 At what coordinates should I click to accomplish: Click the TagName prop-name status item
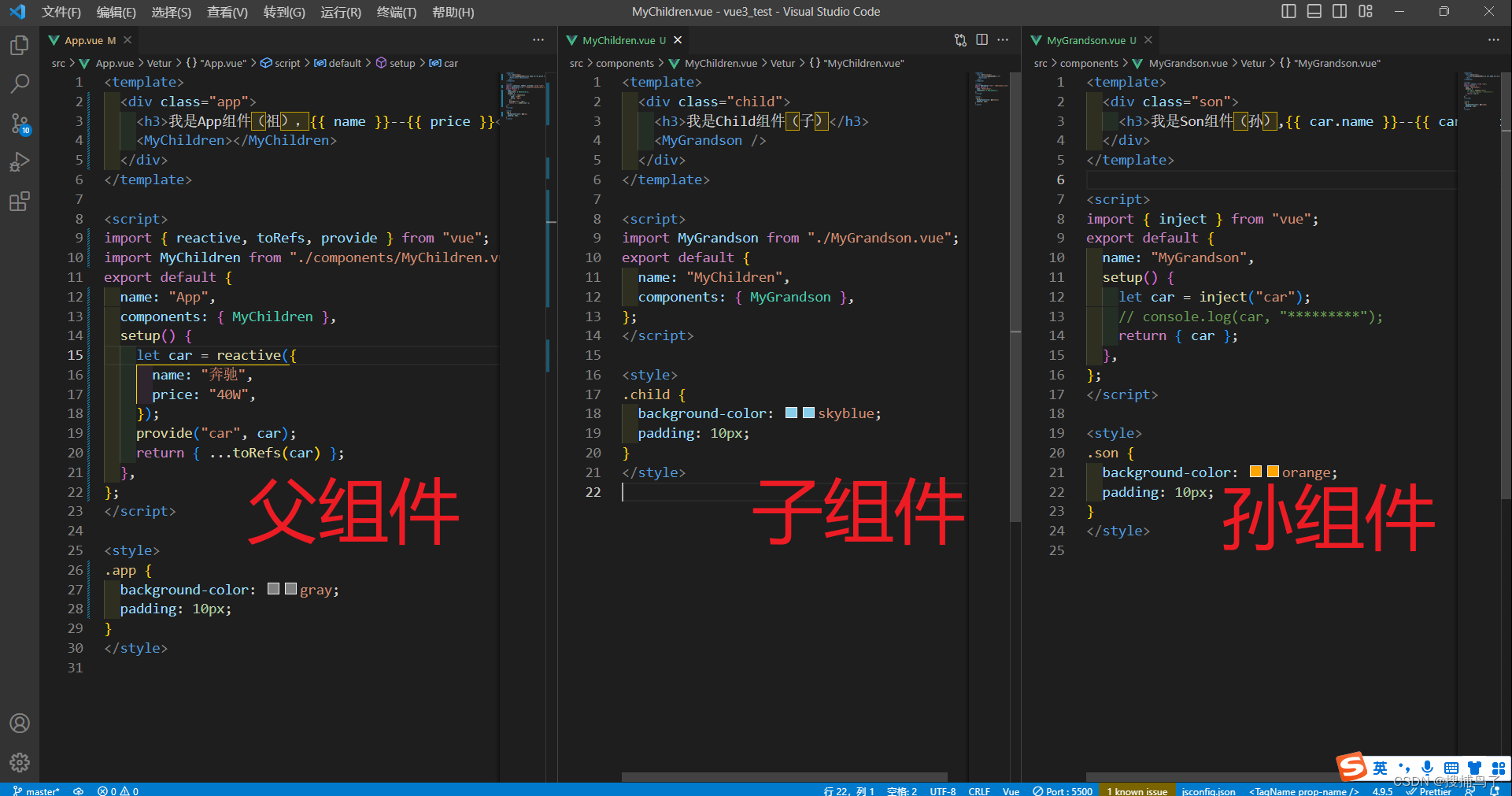tap(1304, 790)
